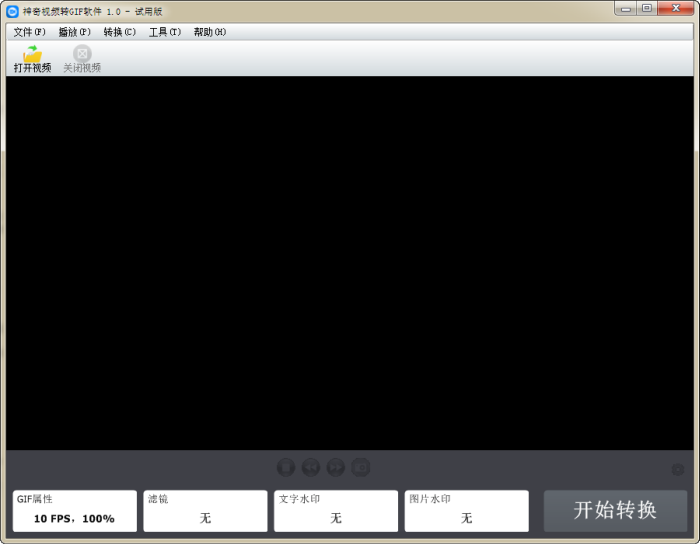The image size is (700, 544).
Task: Maximize the application window
Action: click(x=646, y=9)
